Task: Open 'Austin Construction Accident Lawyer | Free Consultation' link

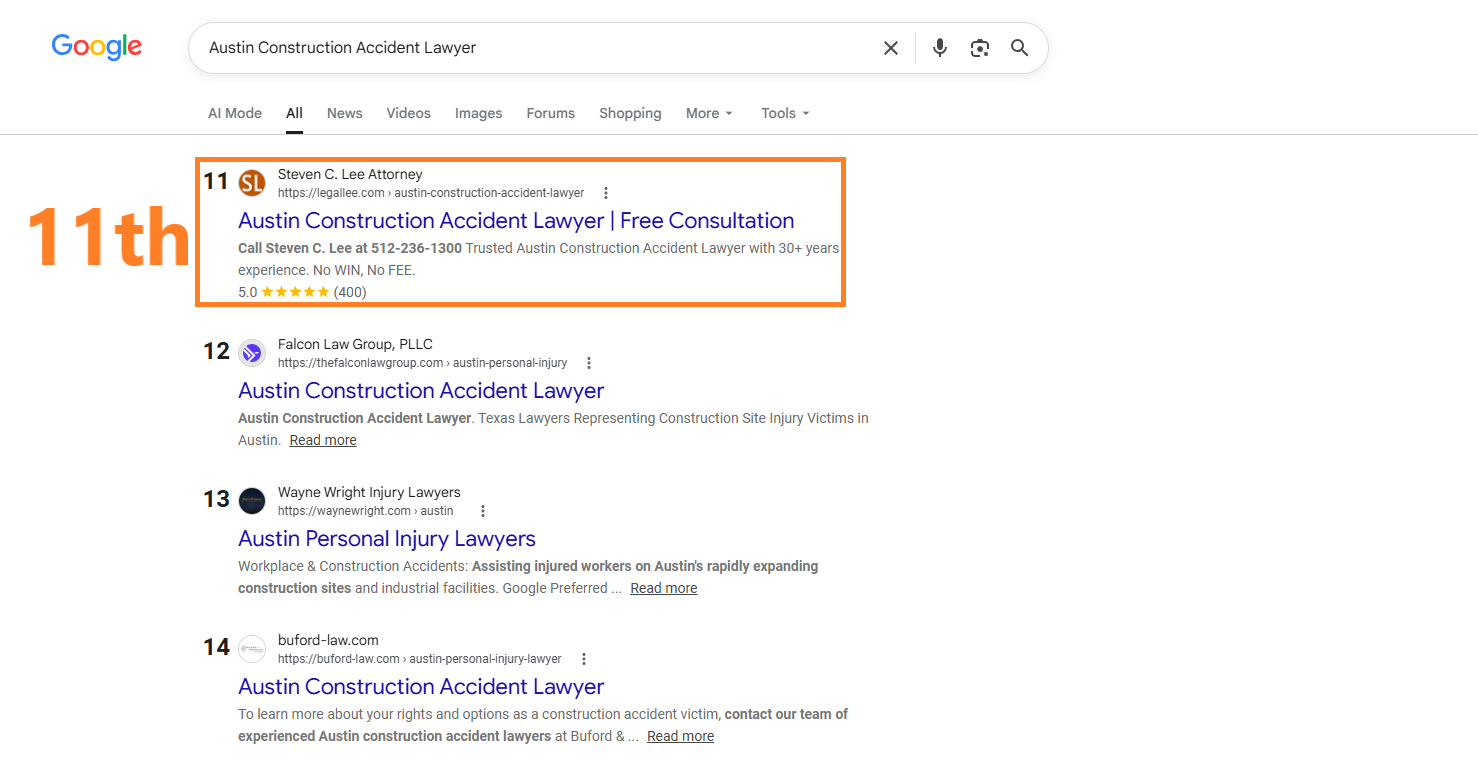Action: coord(516,221)
